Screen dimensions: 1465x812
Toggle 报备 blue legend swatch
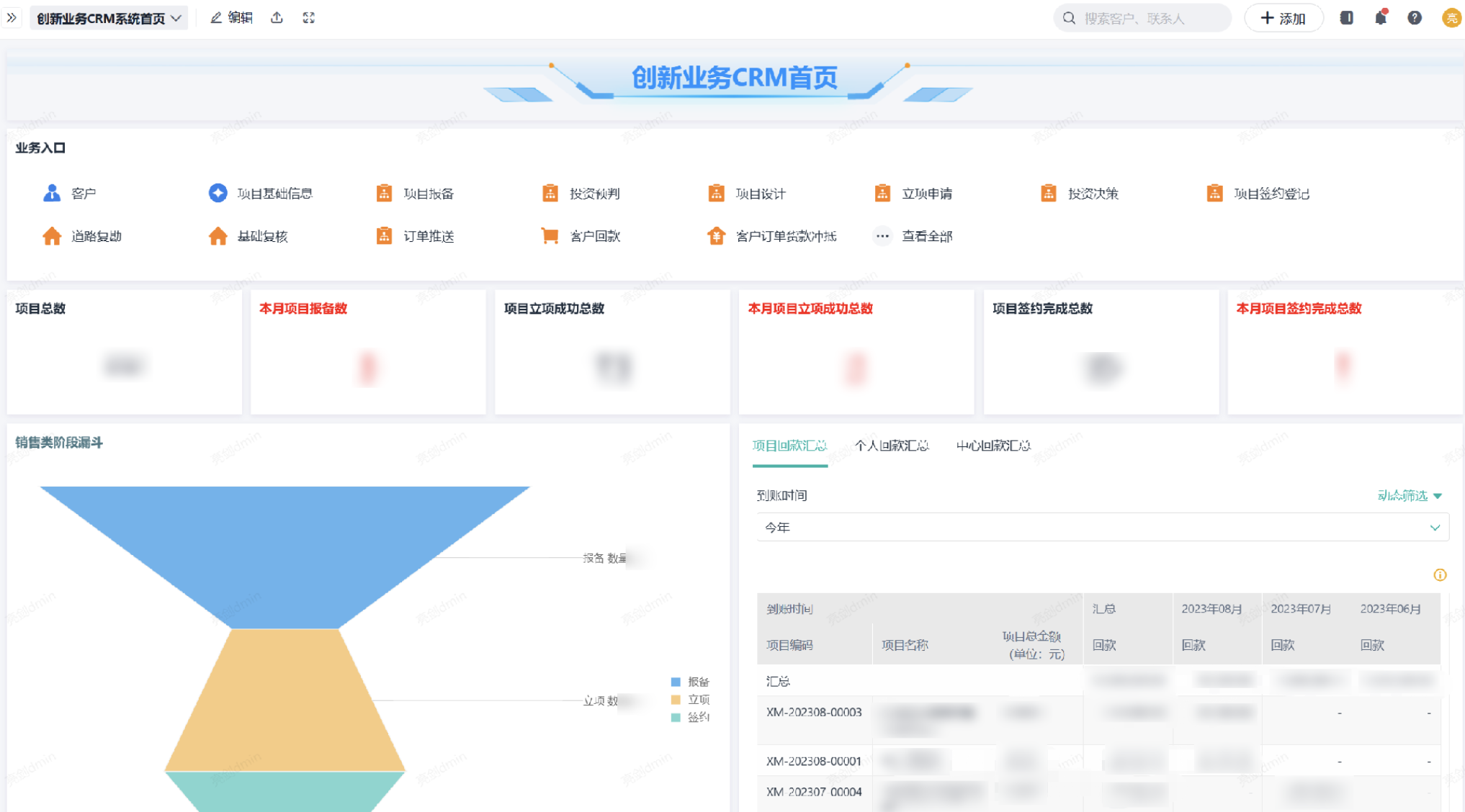676,682
